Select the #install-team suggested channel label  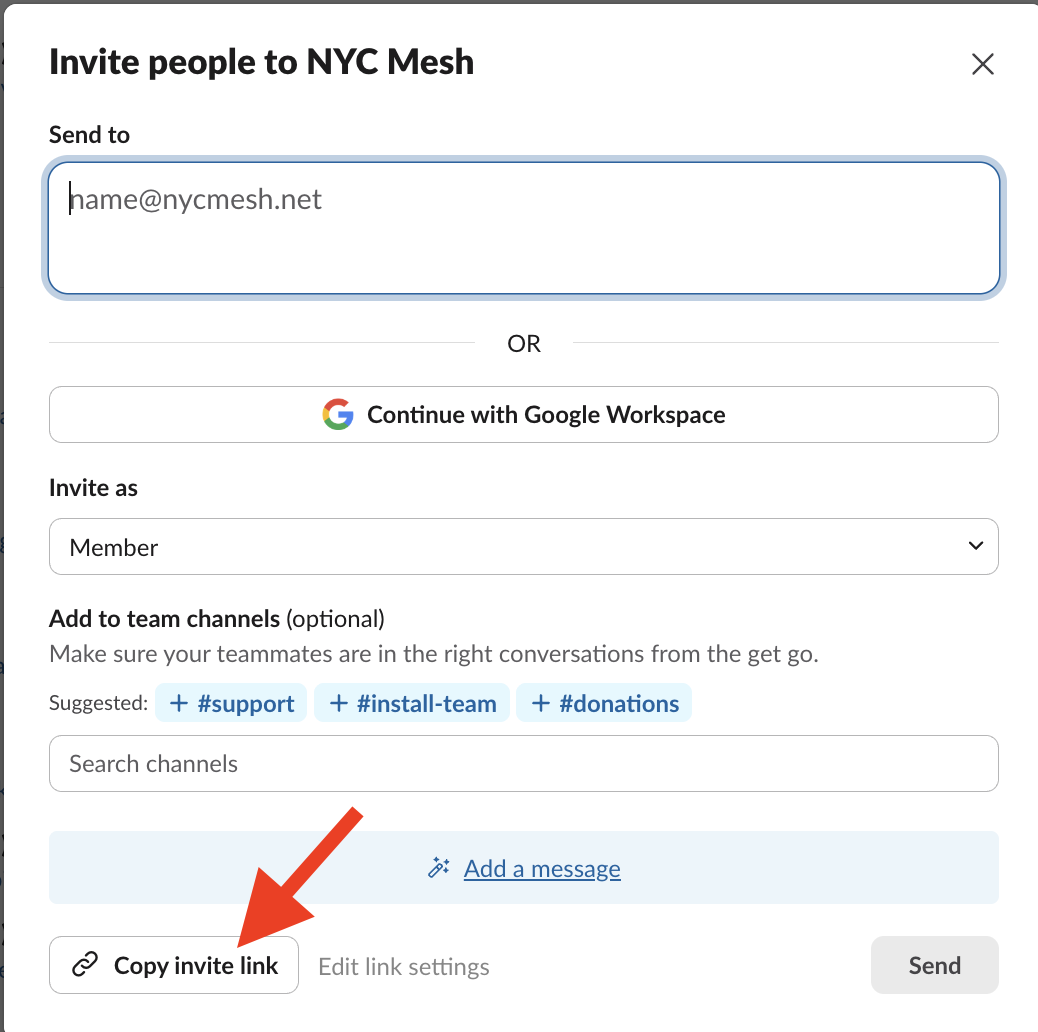coord(426,703)
